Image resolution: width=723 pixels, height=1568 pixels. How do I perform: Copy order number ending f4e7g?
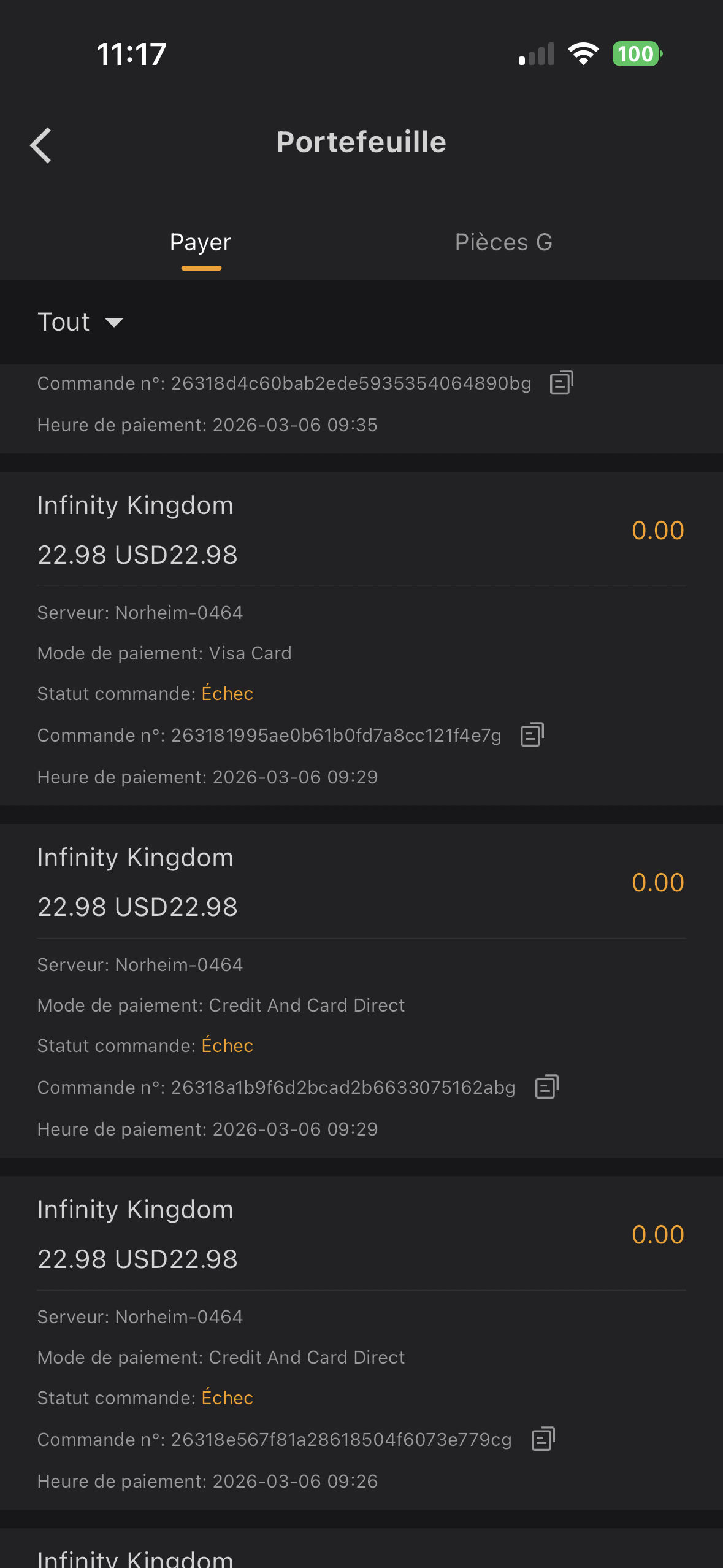(532, 734)
